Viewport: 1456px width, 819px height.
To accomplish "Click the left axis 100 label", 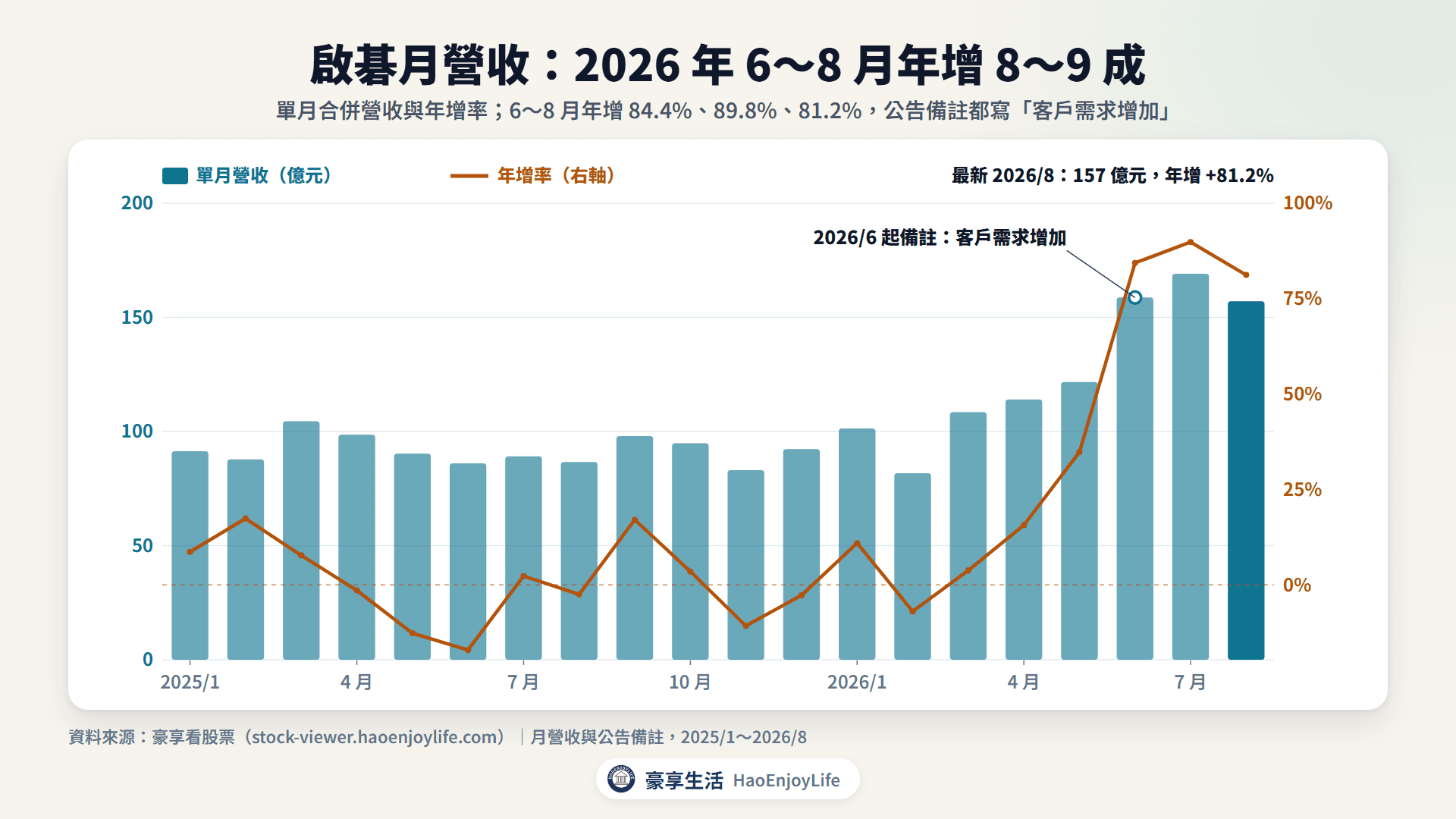I will 137,431.
